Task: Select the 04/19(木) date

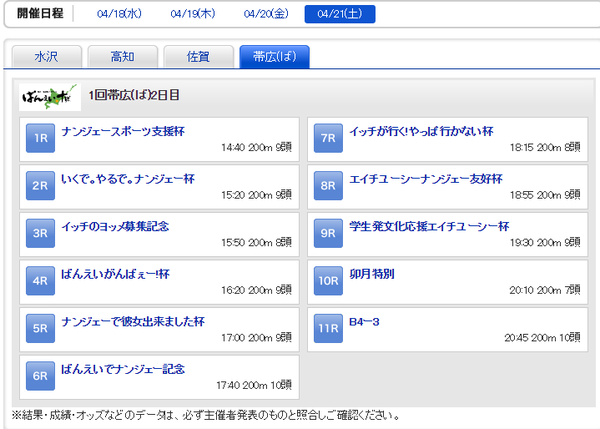Action: pyautogui.click(x=193, y=14)
